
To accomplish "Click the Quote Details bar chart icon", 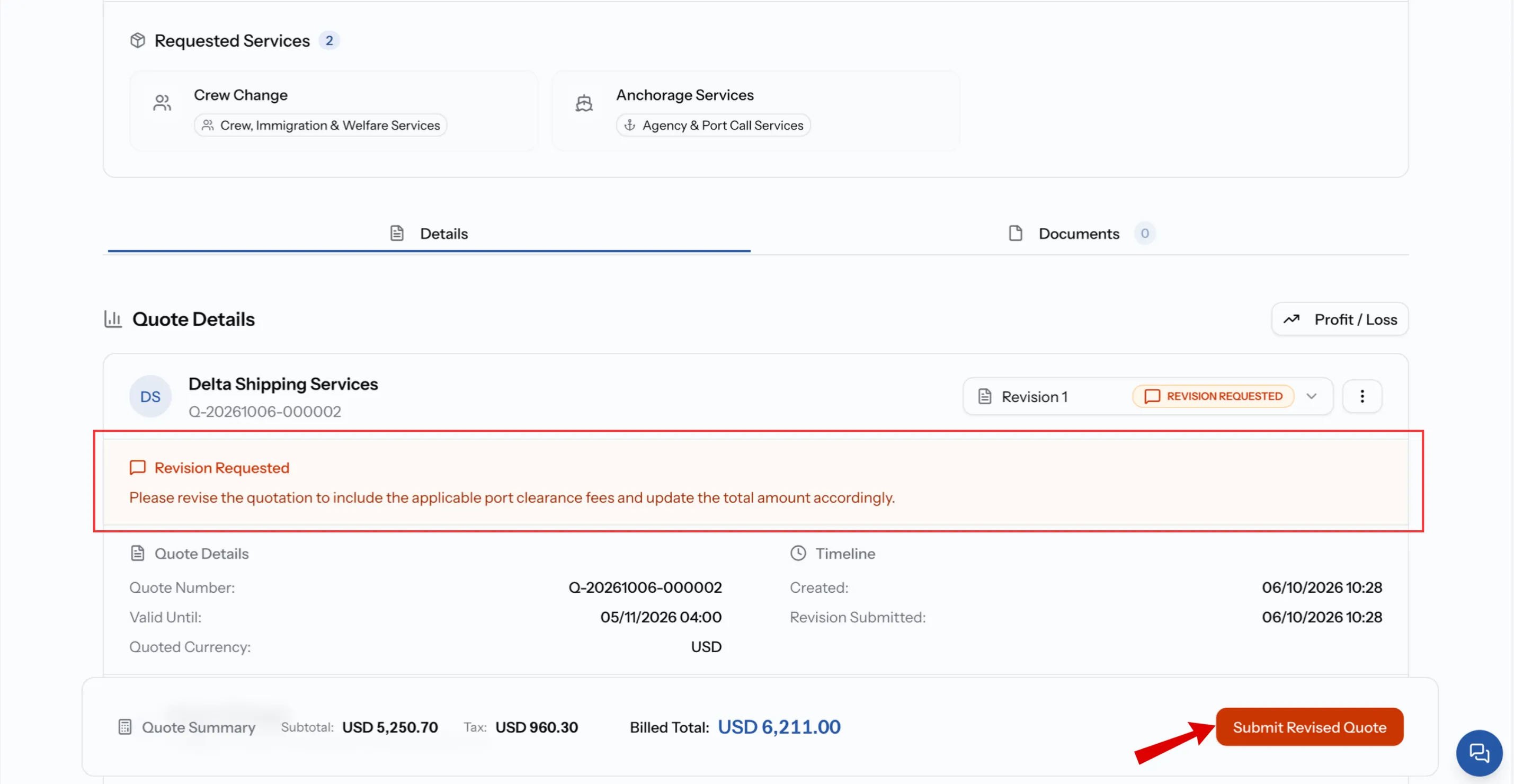I will point(113,319).
